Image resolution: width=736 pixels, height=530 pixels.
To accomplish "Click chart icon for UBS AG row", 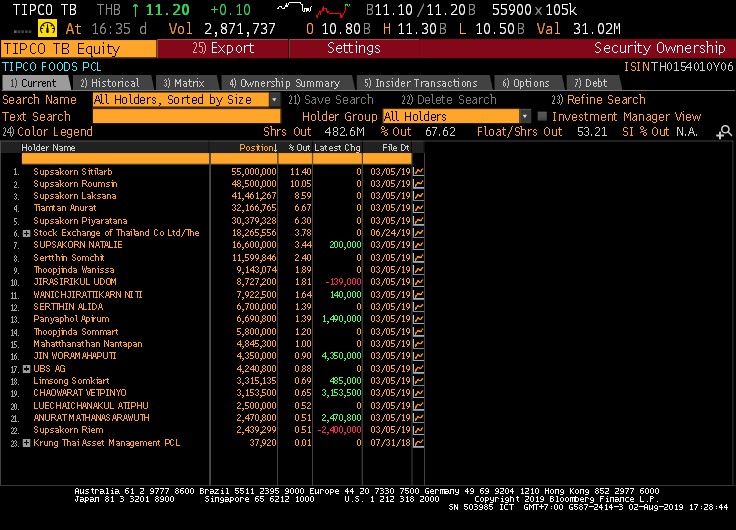I will point(419,369).
